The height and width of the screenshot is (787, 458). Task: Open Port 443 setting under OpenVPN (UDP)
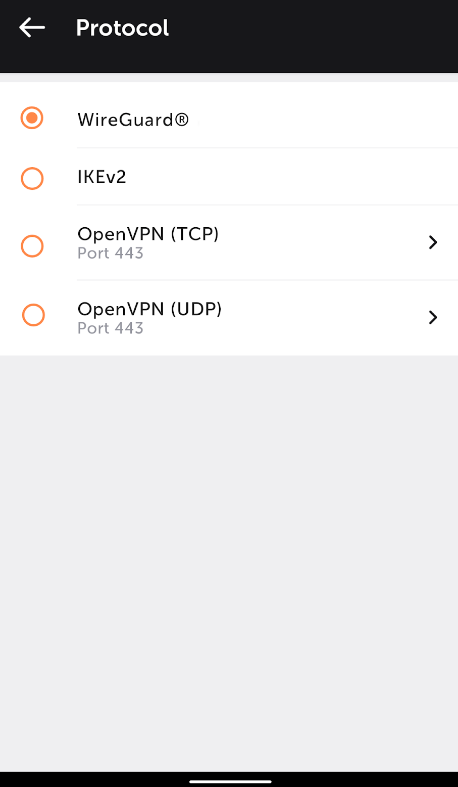click(x=110, y=328)
